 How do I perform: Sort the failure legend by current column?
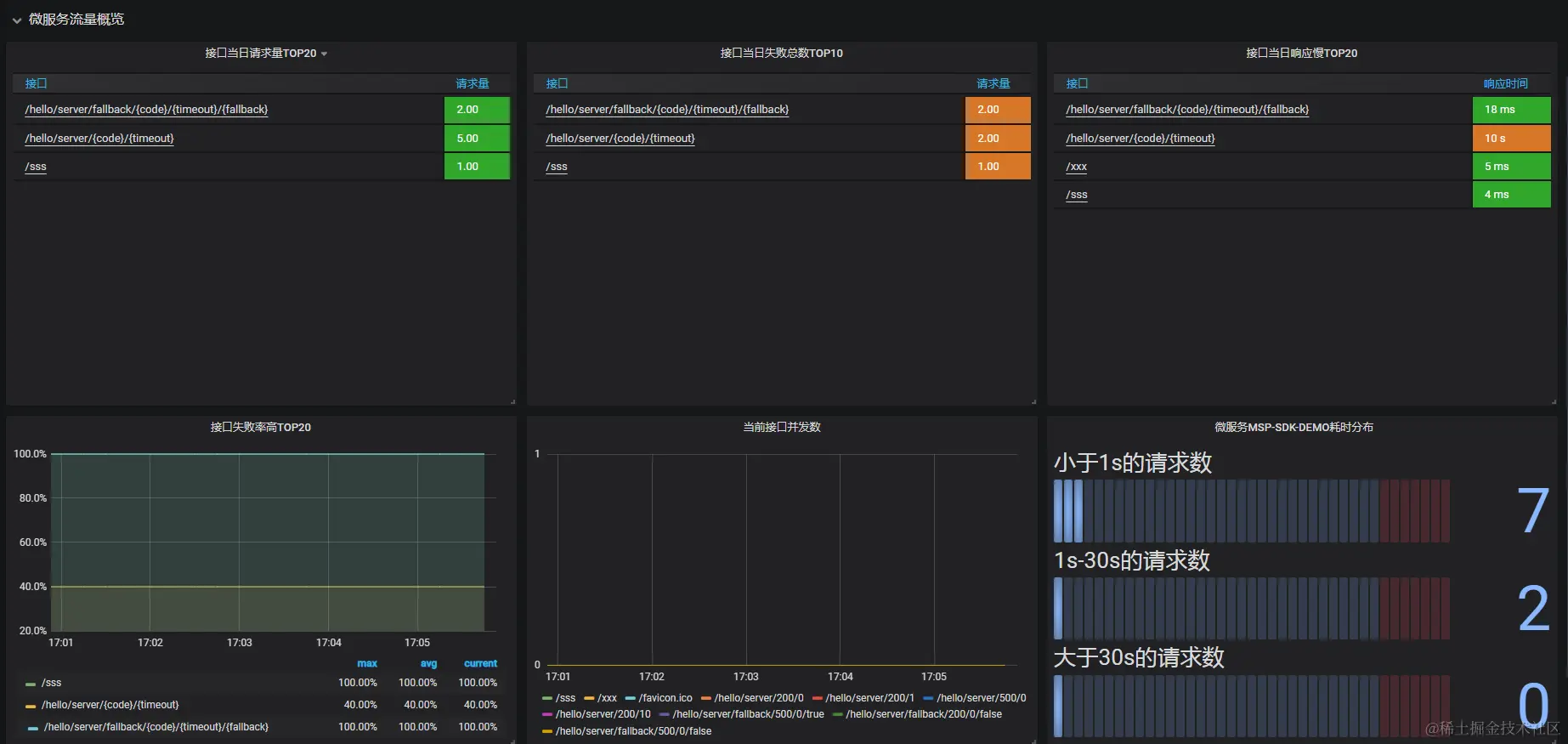(480, 663)
